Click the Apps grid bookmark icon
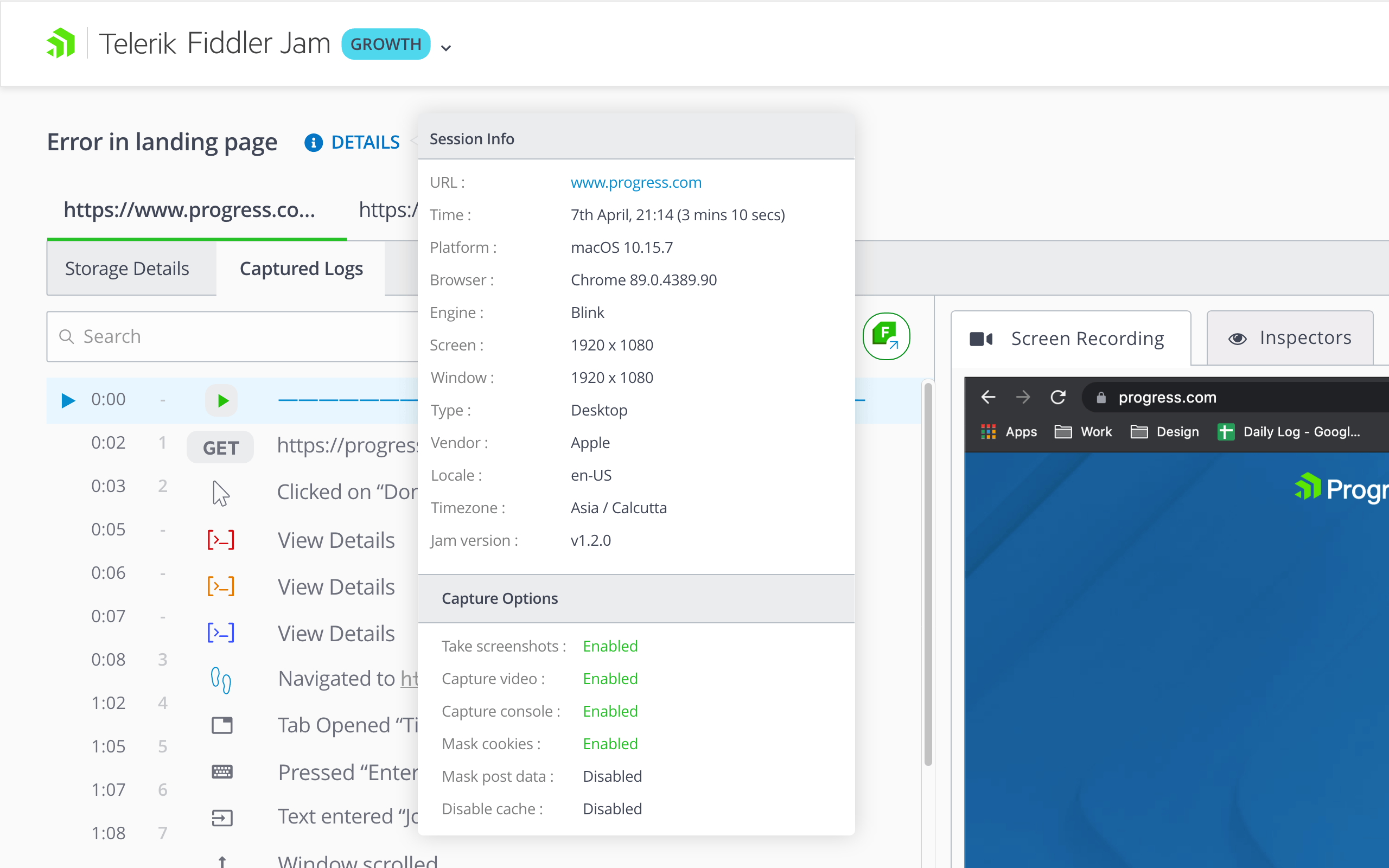The width and height of the screenshot is (1389, 868). [x=988, y=432]
